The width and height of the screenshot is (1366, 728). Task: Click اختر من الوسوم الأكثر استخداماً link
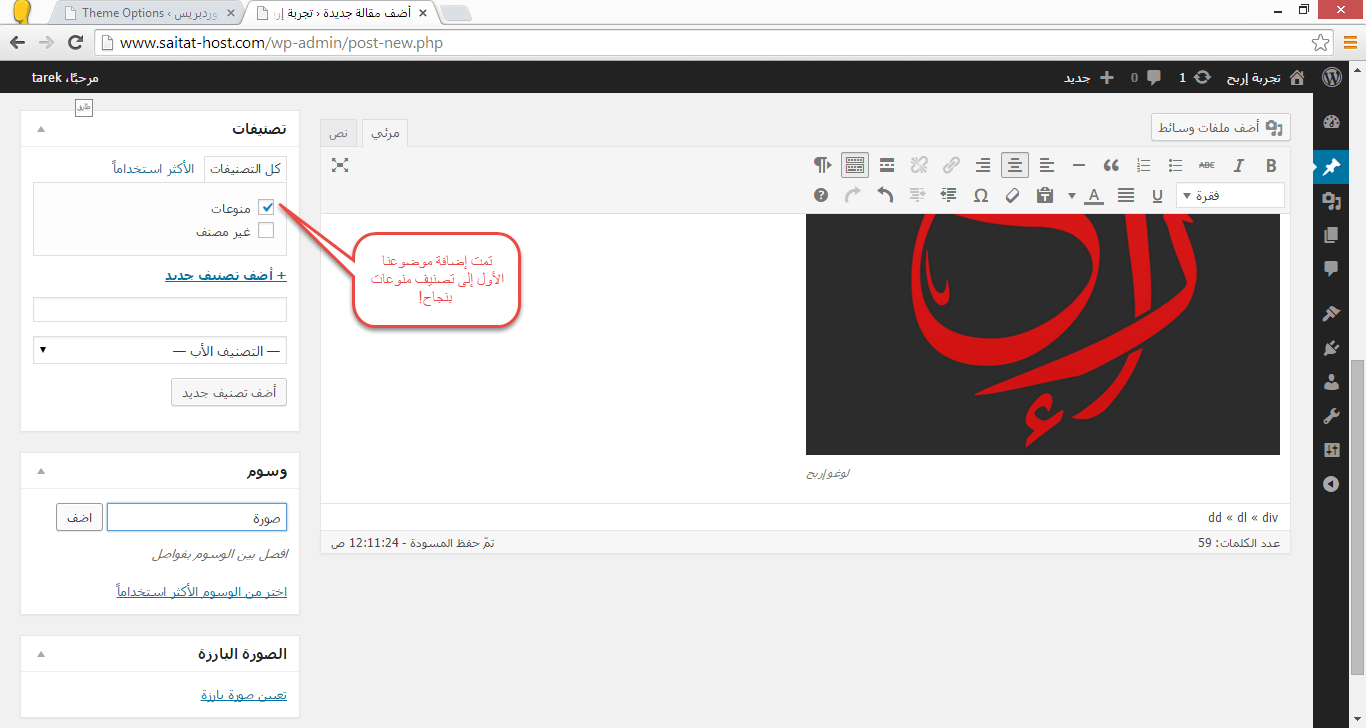click(x=202, y=592)
